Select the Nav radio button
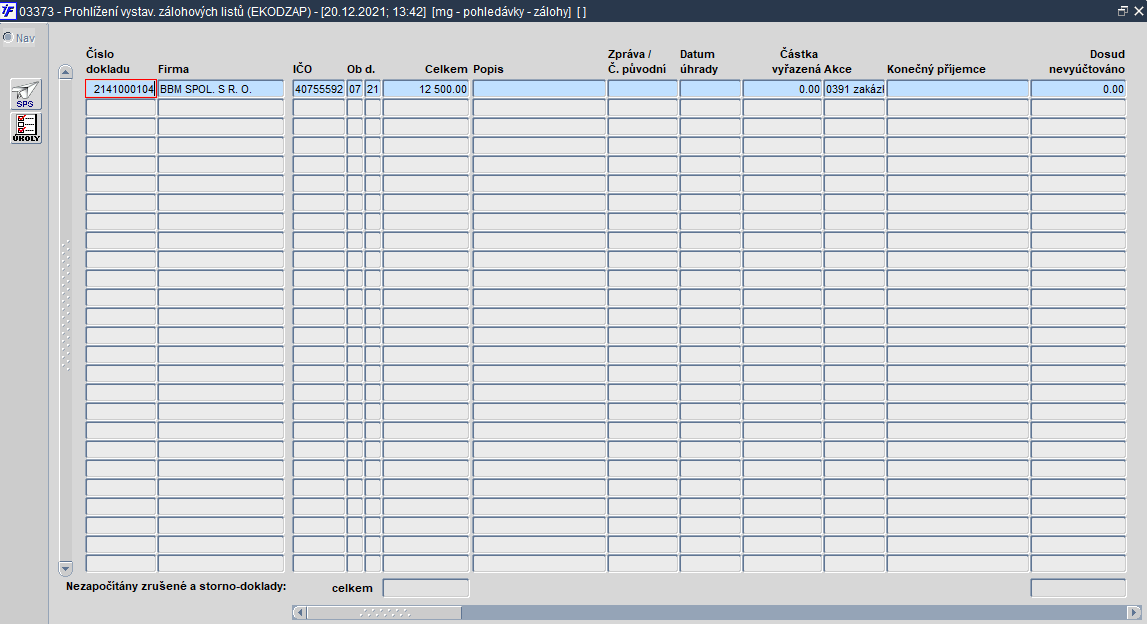The image size is (1147, 624). (8, 37)
